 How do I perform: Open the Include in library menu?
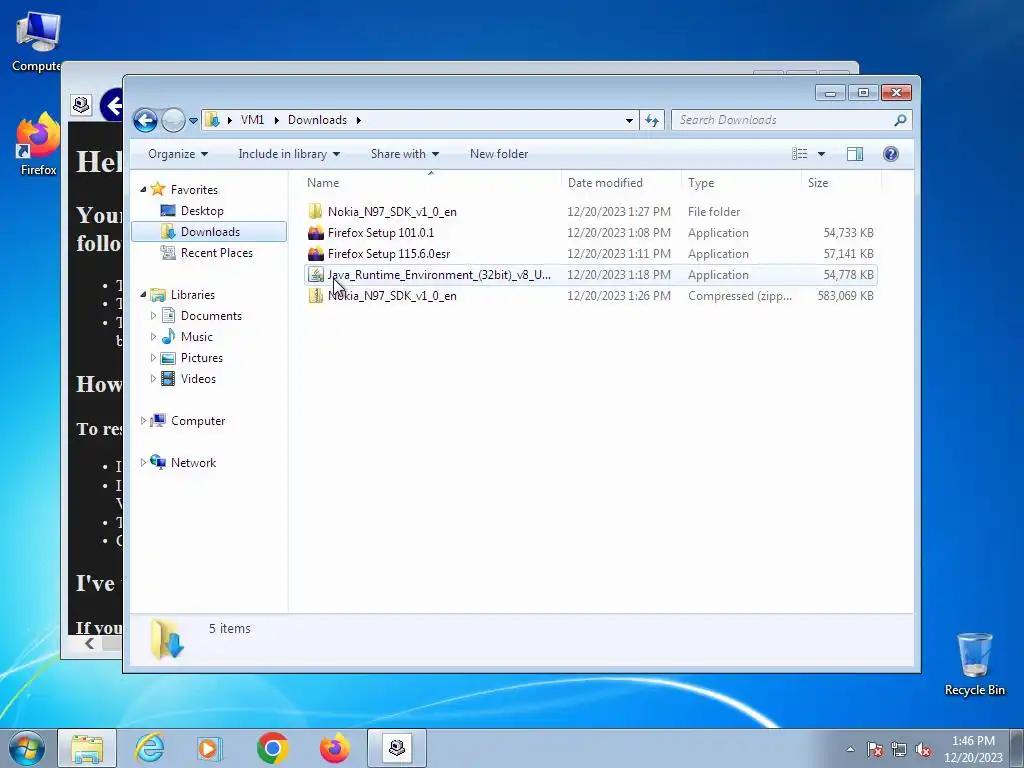(289, 154)
